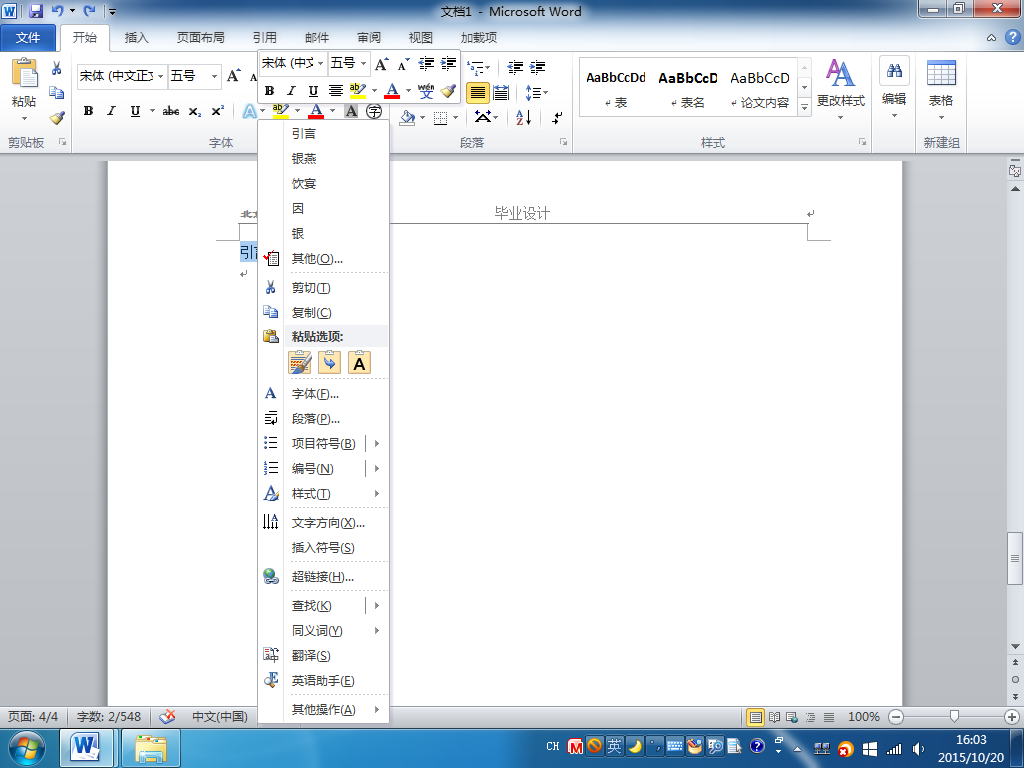Click Format Painter on the mini toolbar
The image size is (1024, 768).
coord(448,91)
